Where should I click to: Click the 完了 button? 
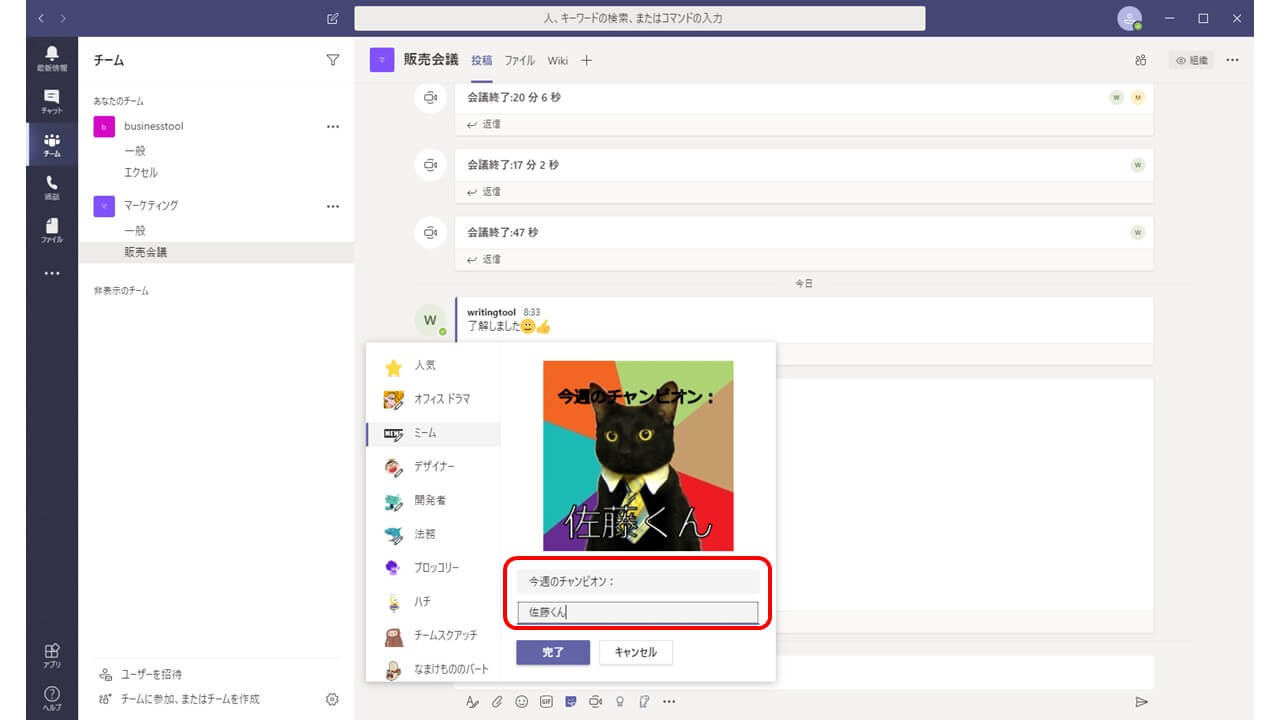click(x=553, y=652)
